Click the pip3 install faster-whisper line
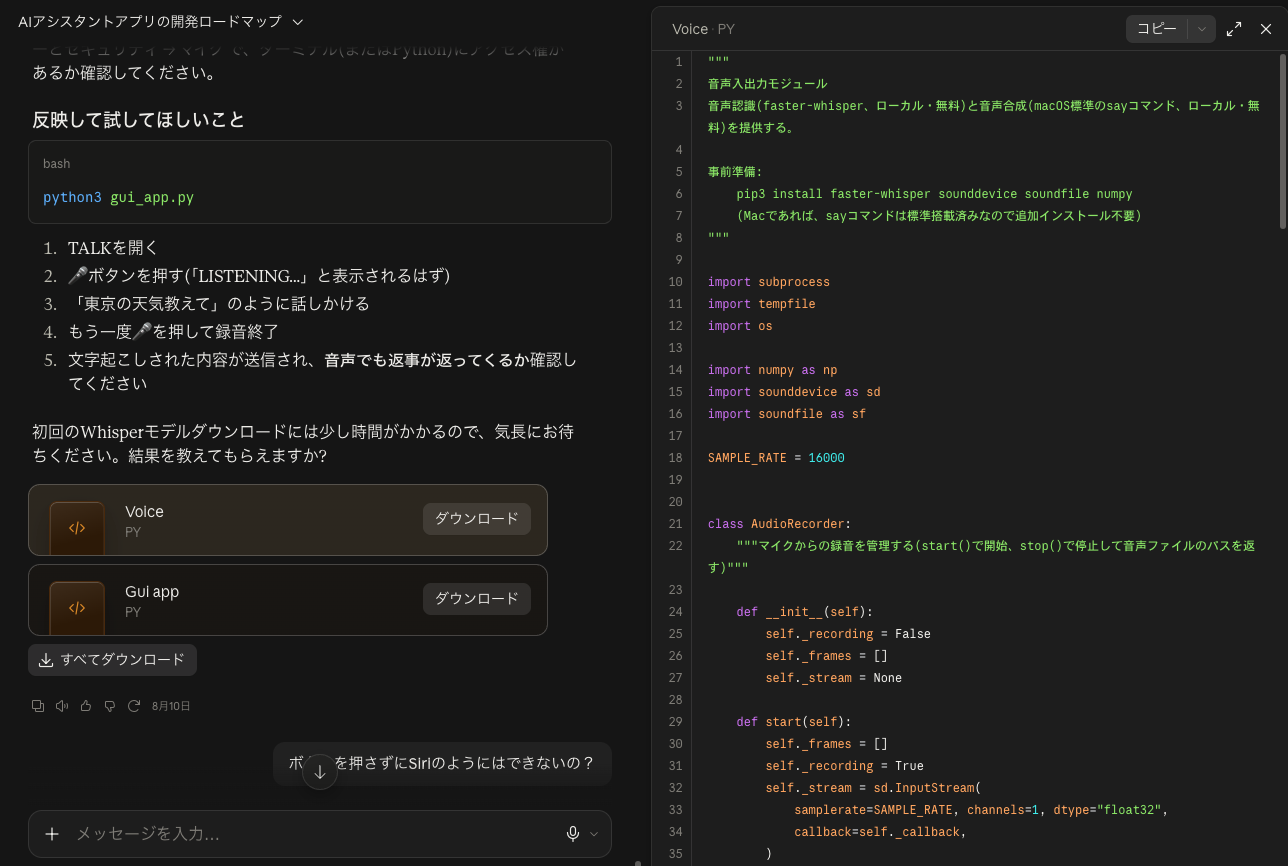Image resolution: width=1288 pixels, height=866 pixels. [x=934, y=194]
